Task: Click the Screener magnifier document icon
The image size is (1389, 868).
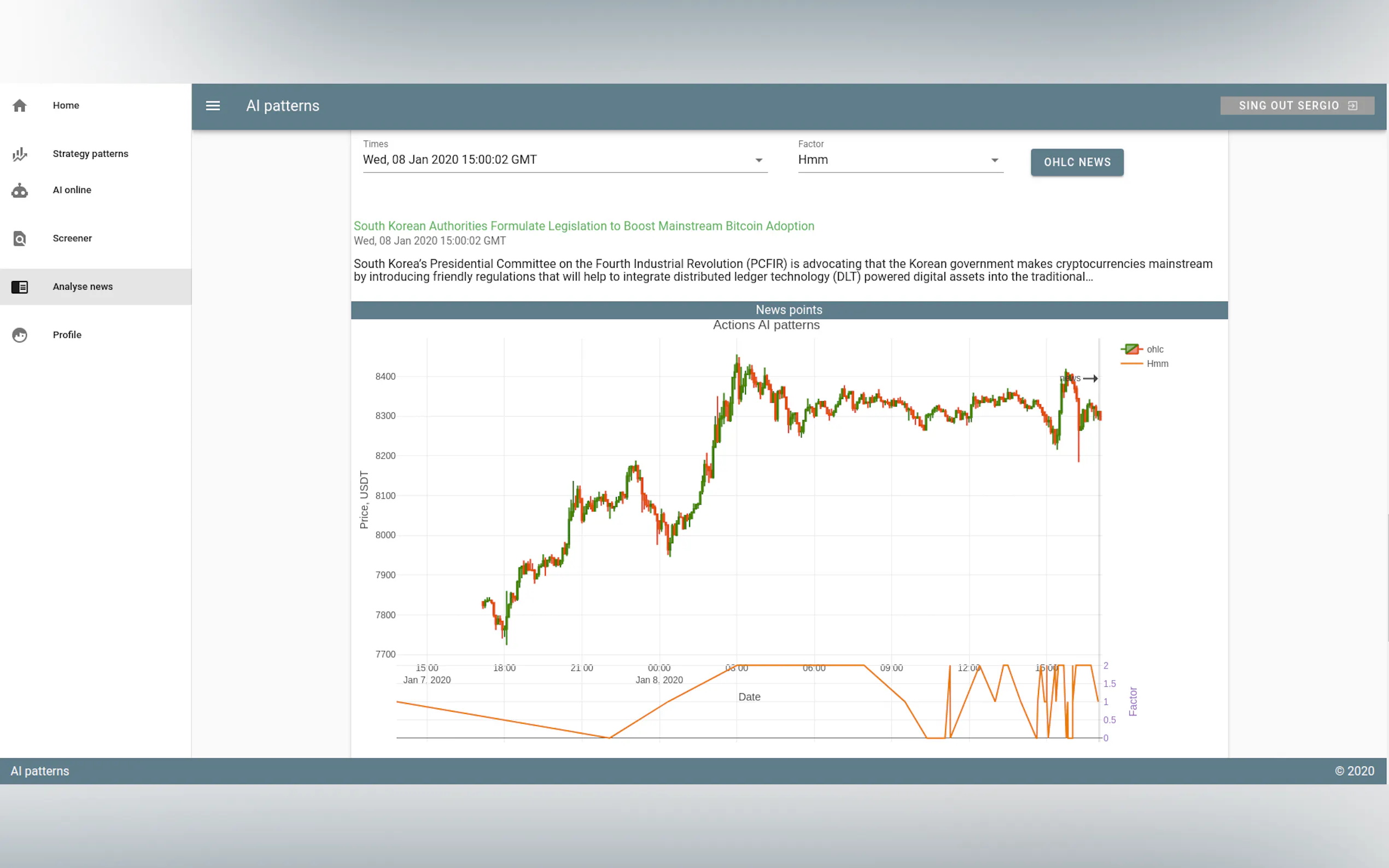Action: tap(20, 238)
